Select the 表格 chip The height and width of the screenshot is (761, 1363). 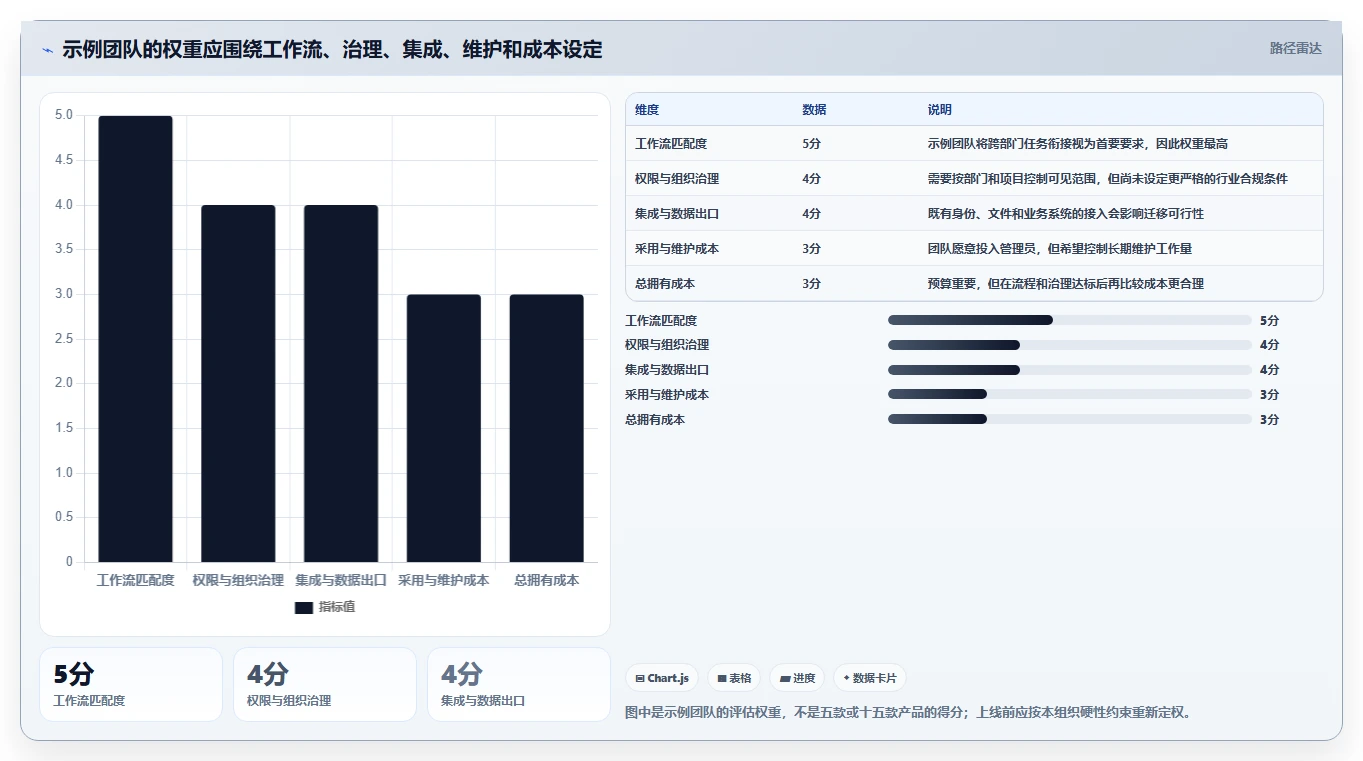tap(734, 678)
